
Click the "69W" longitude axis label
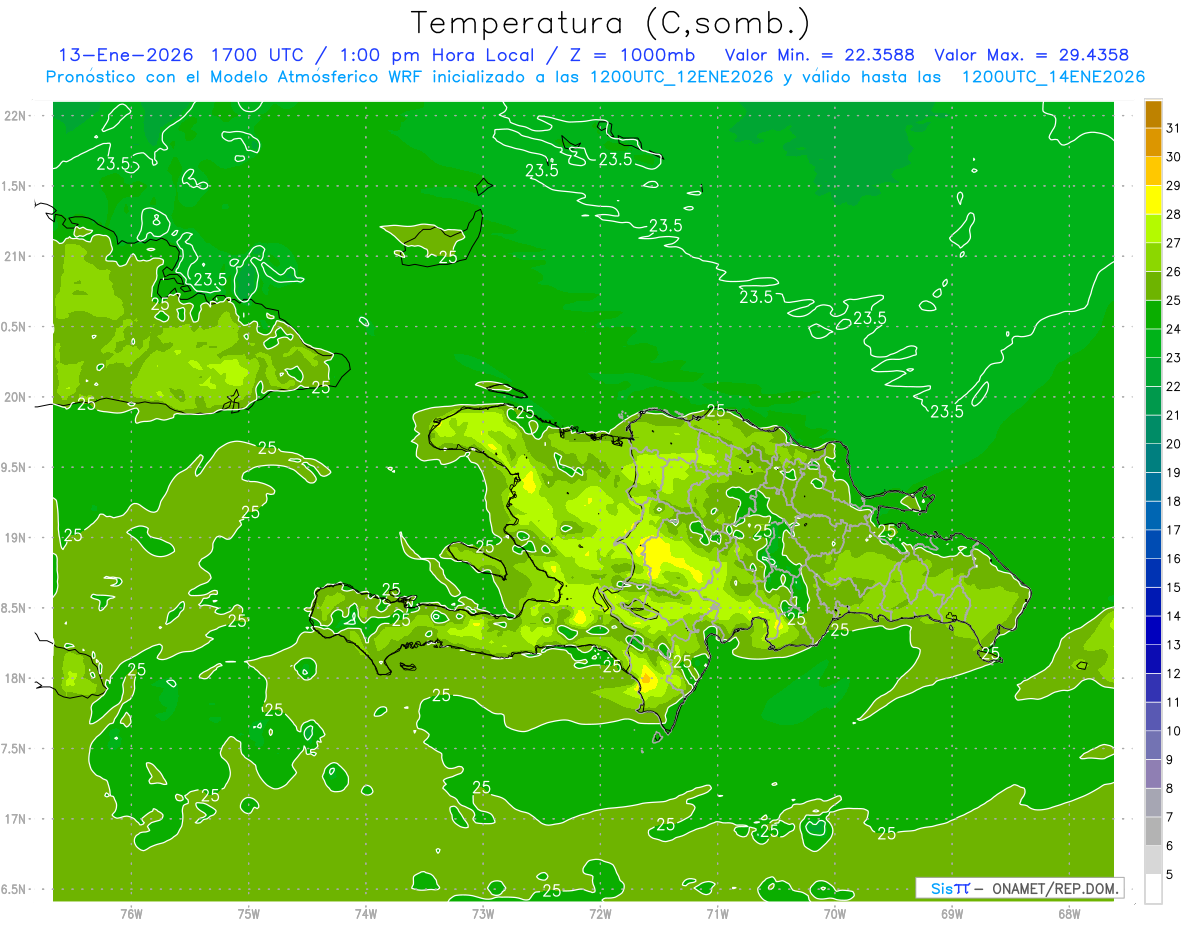pos(952,913)
